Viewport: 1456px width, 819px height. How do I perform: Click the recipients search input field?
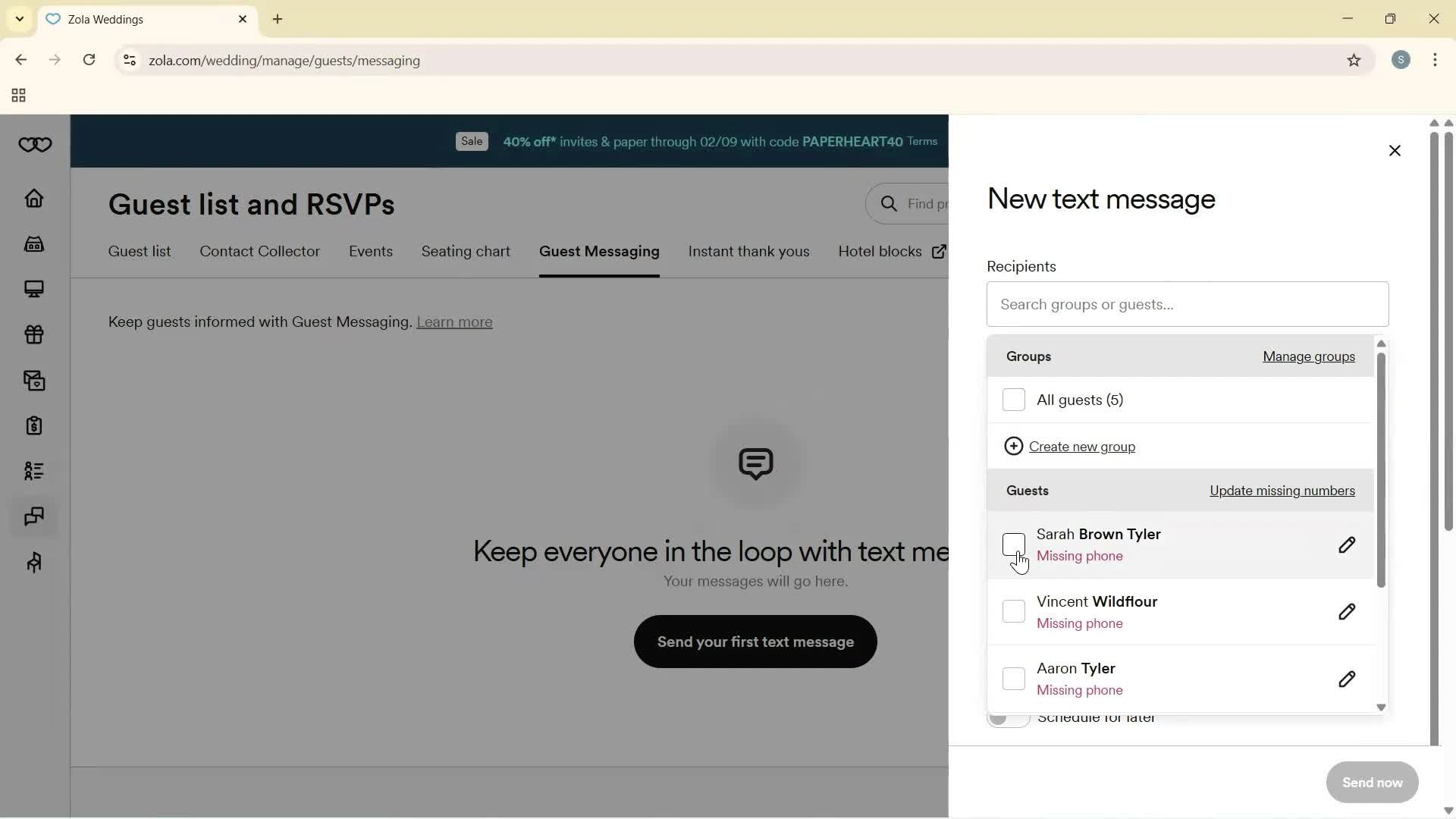(x=1187, y=305)
